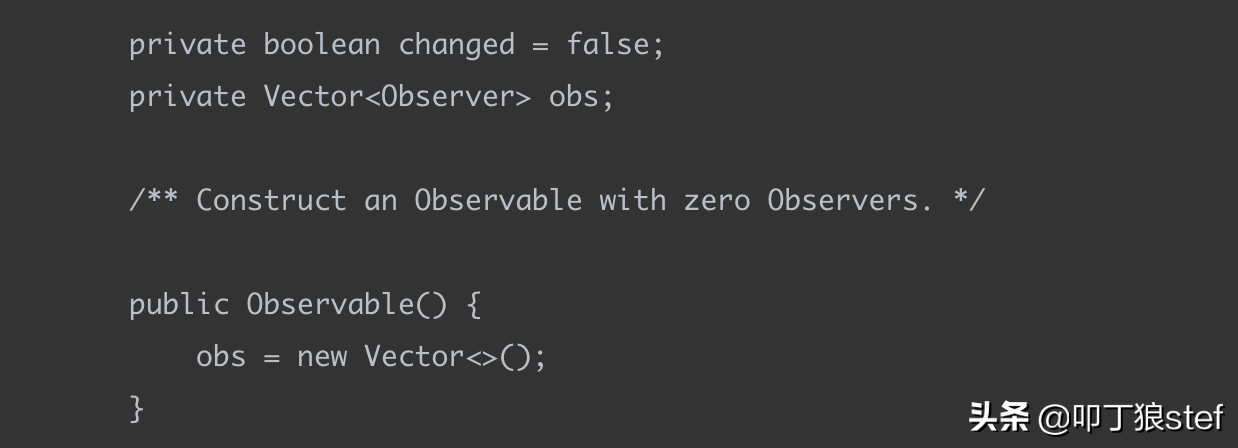Click the opening curly brace after Observable()
This screenshot has height=448, width=1238.
click(474, 305)
